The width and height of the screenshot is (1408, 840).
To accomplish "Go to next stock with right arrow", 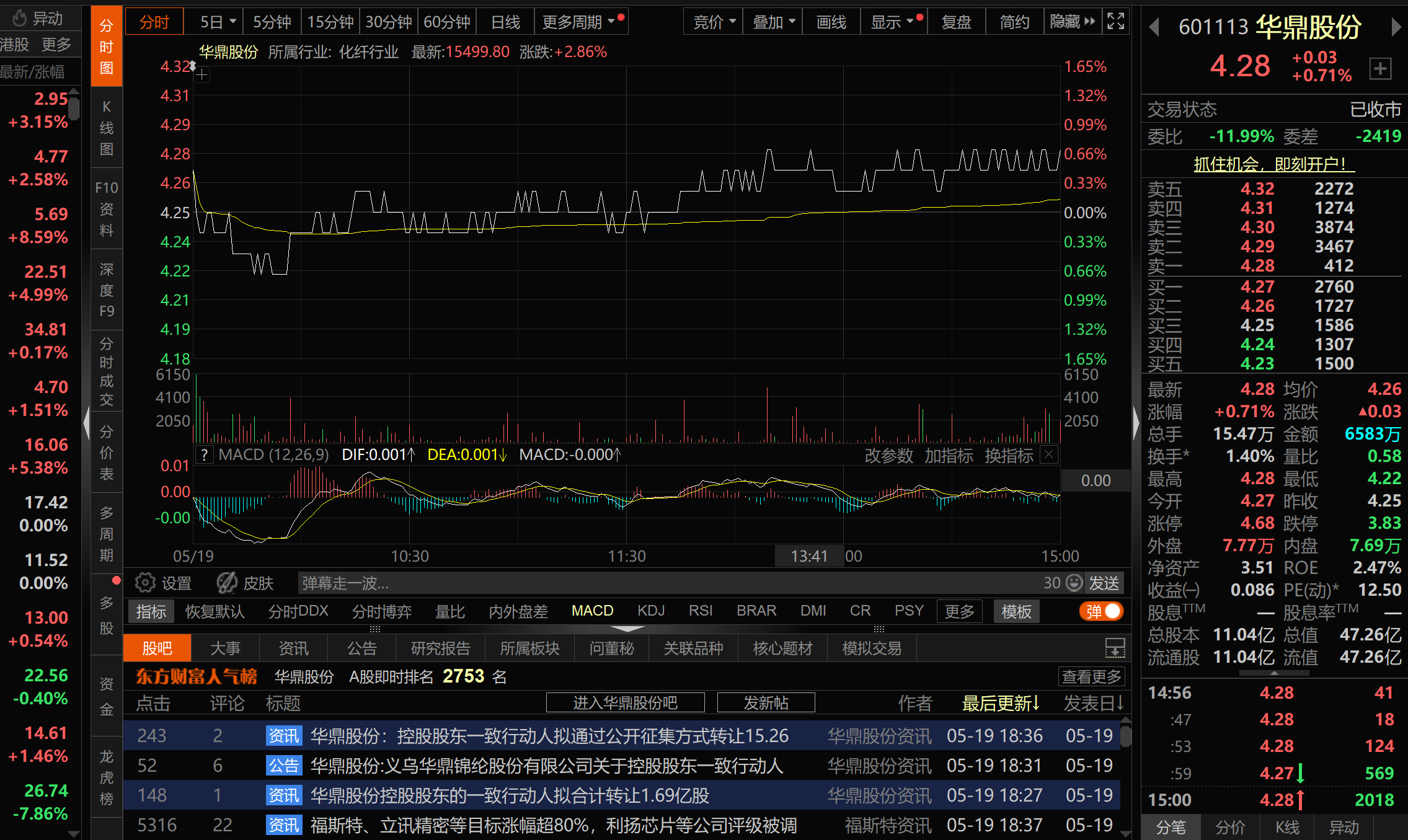I will point(1396,27).
